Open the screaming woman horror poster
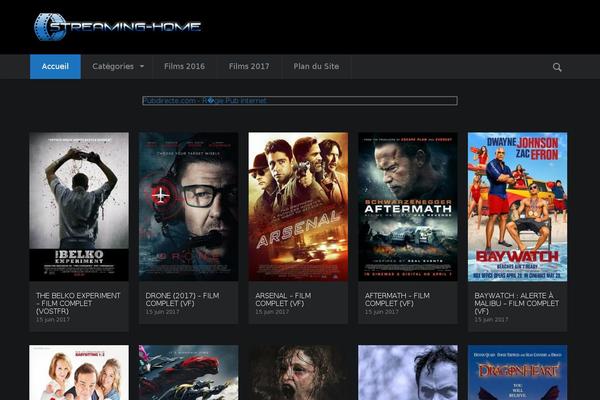The height and width of the screenshot is (400, 600). pyautogui.click(x=298, y=372)
